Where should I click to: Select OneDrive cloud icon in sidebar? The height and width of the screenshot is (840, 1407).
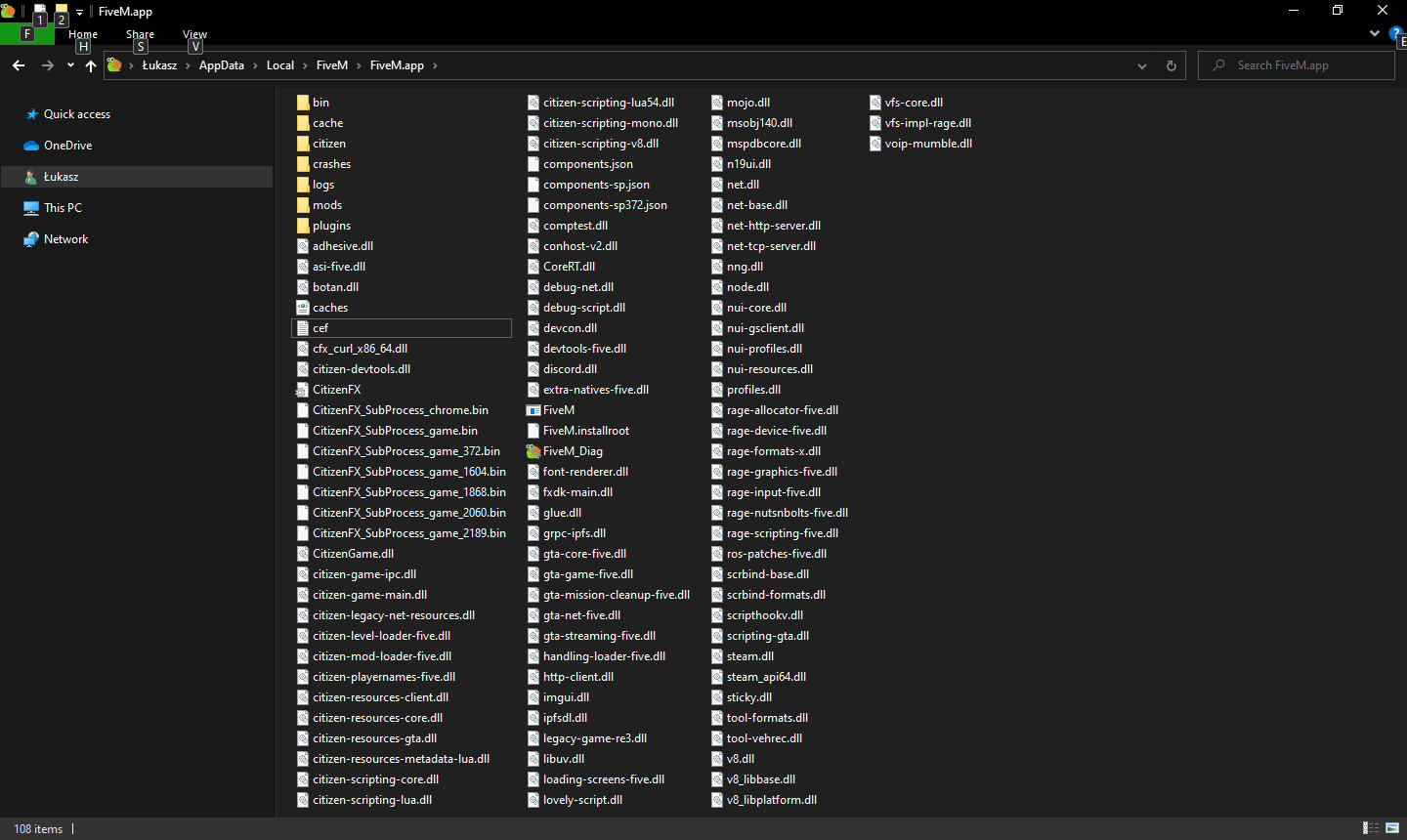[x=32, y=146]
